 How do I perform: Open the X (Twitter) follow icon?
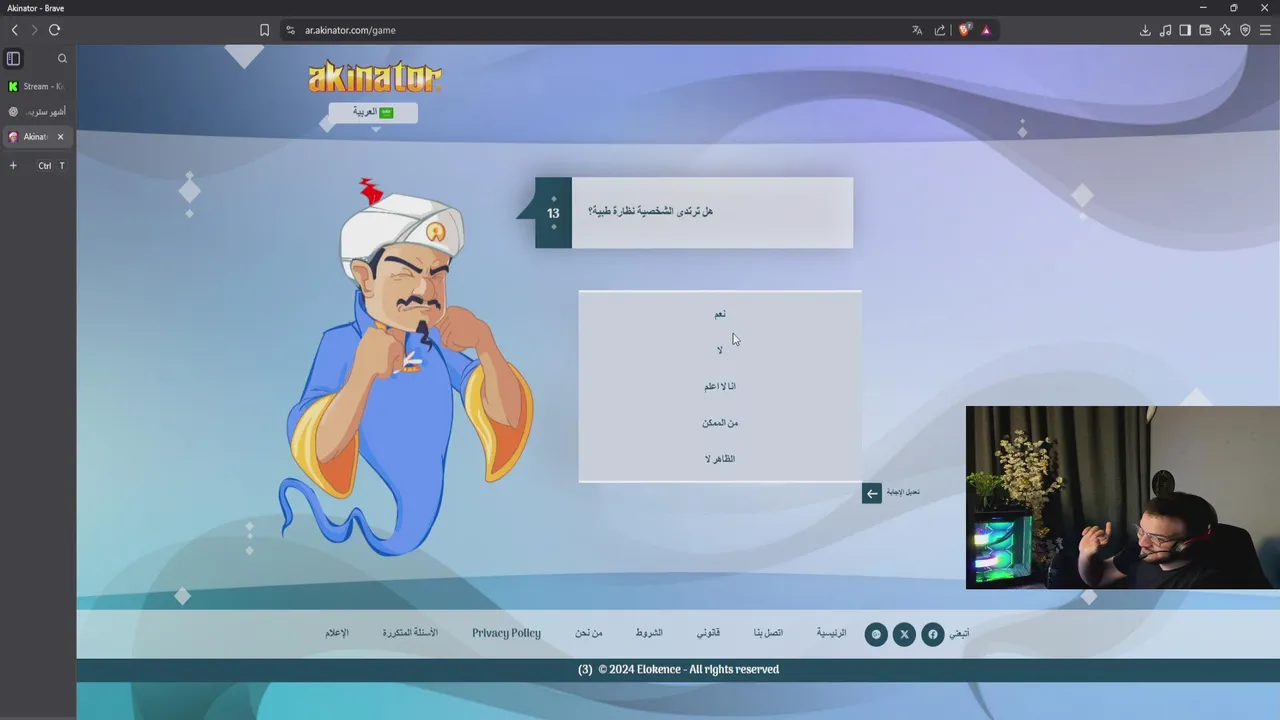(x=904, y=634)
